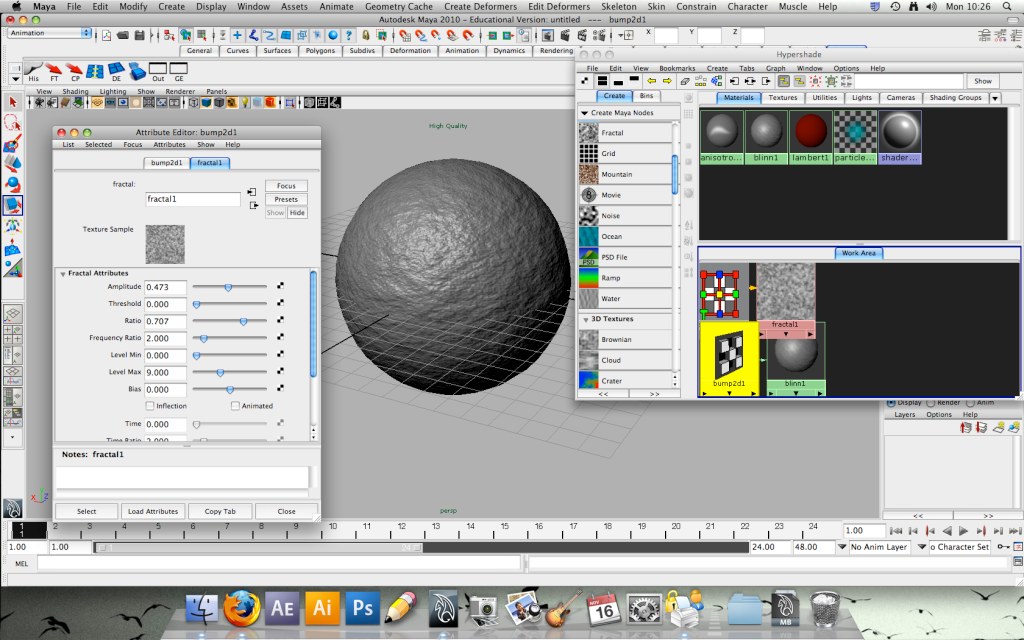The height and width of the screenshot is (640, 1024).
Task: Open the Create Deformers menu
Action: (x=483, y=6)
